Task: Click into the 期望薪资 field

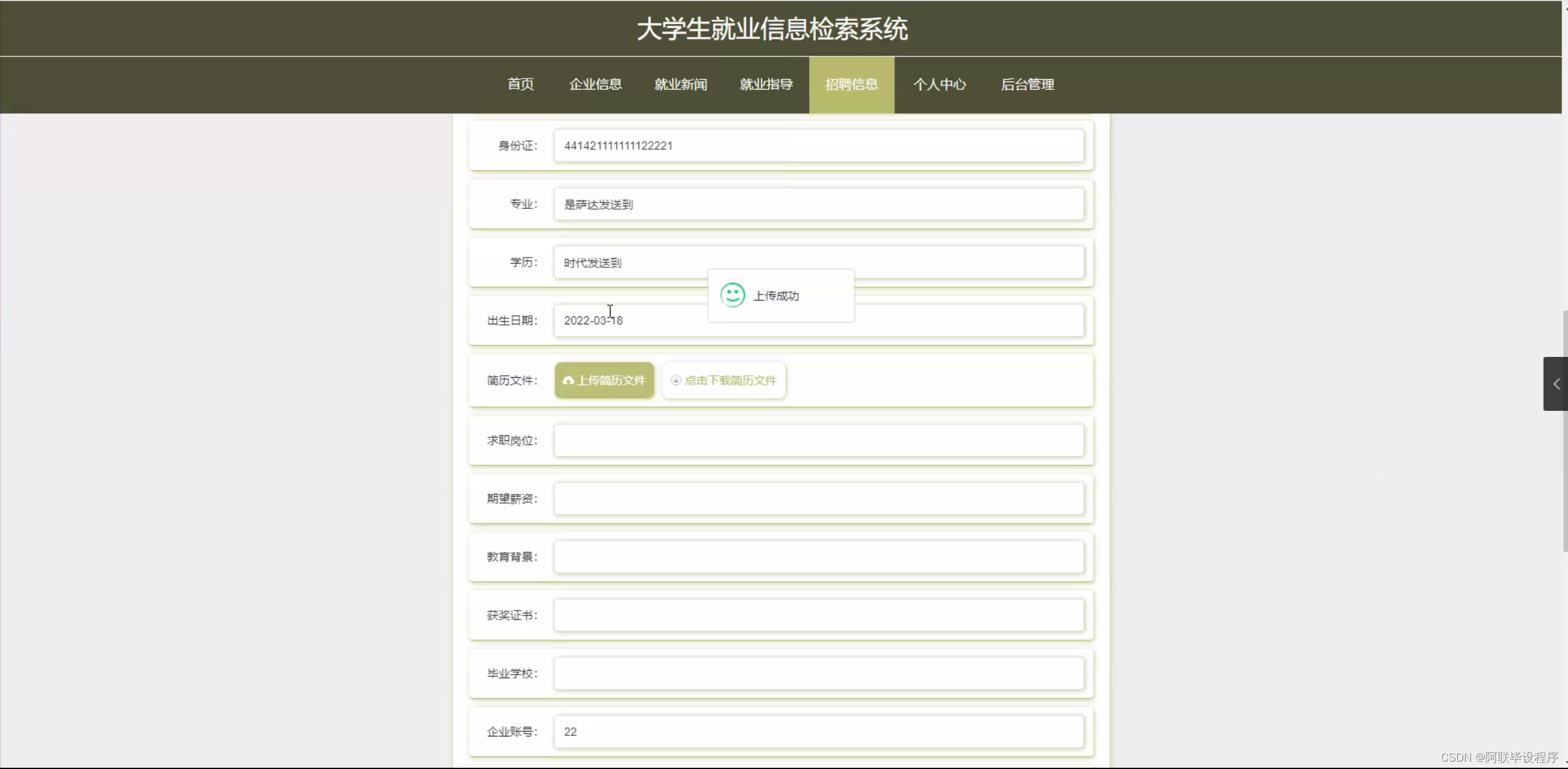Action: (x=818, y=499)
